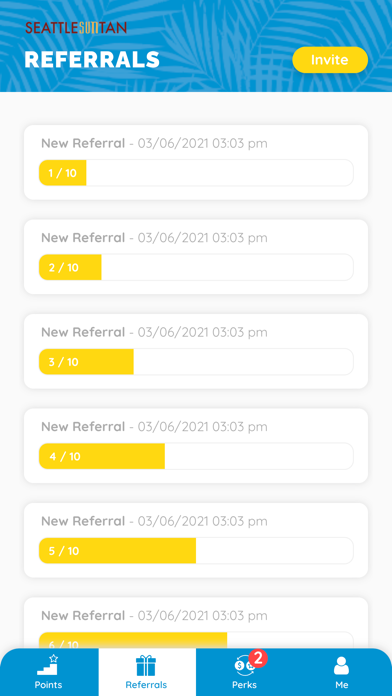Click the yellow Invite button
The image size is (392, 696).
tap(330, 60)
